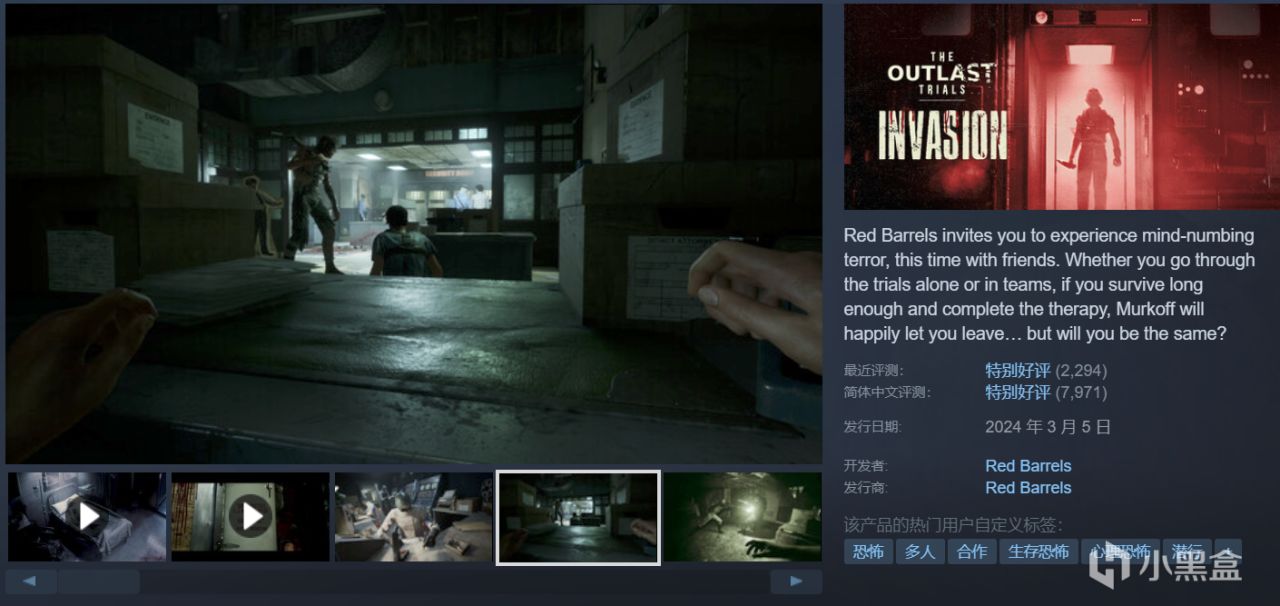Open the 生存恐怖 tag

1038,551
